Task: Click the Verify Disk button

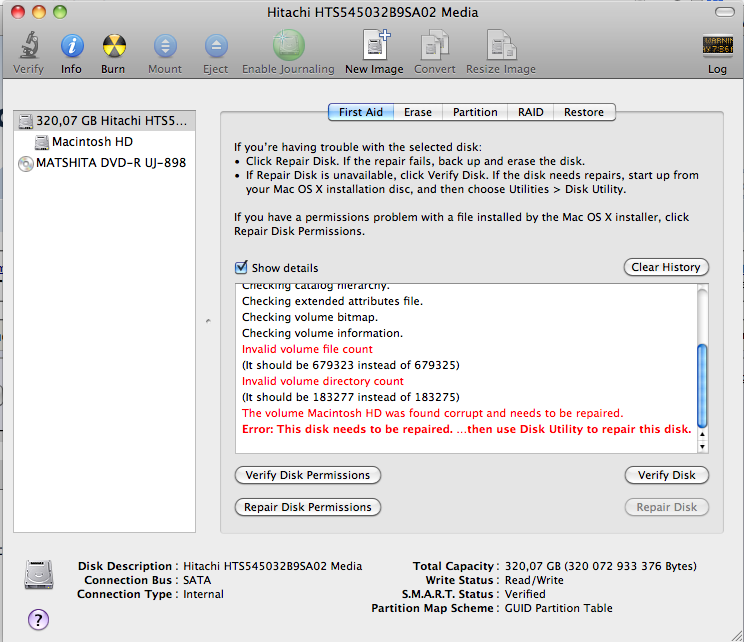Action: coord(667,475)
